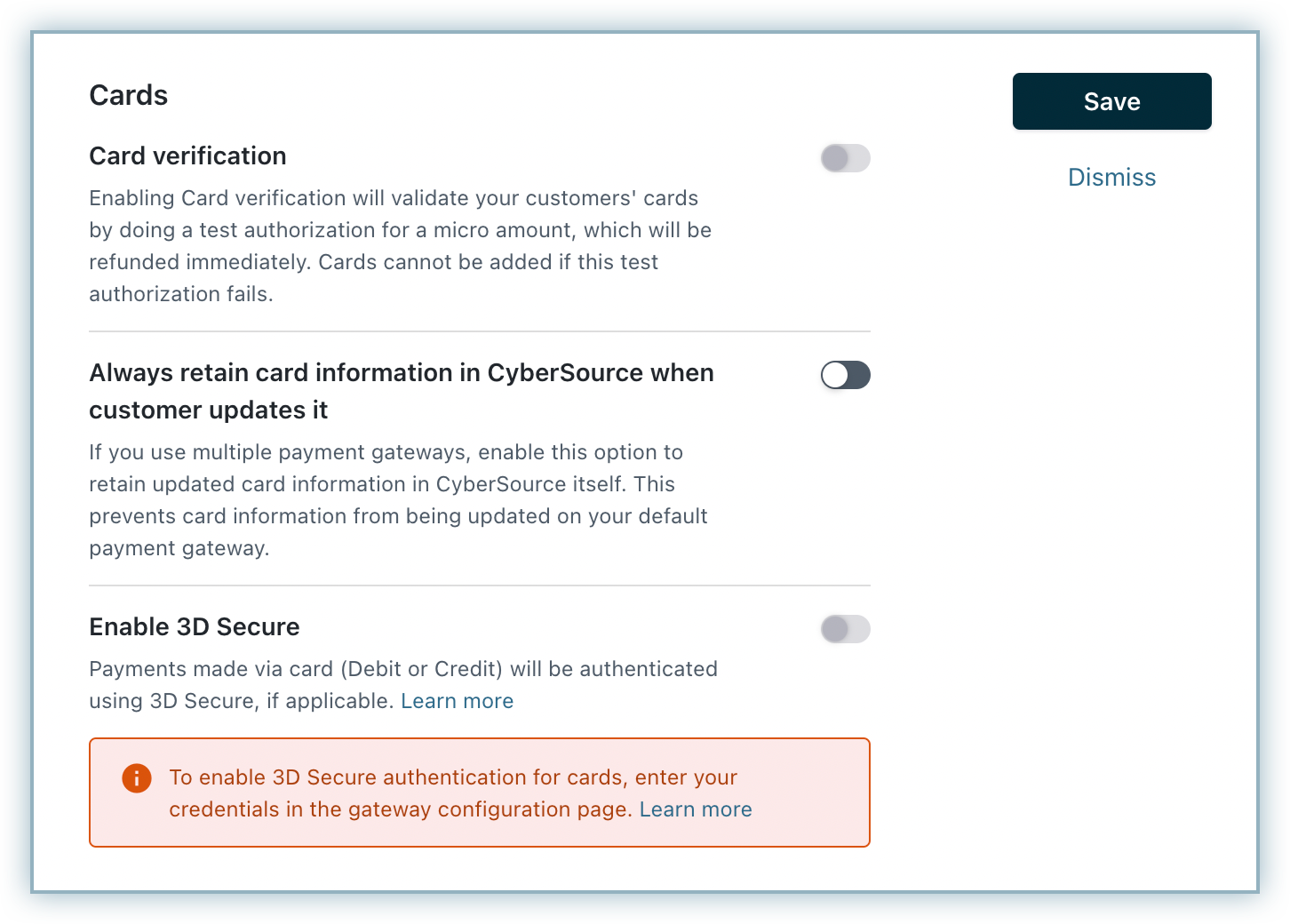Enable the Card verification toggle

(845, 159)
